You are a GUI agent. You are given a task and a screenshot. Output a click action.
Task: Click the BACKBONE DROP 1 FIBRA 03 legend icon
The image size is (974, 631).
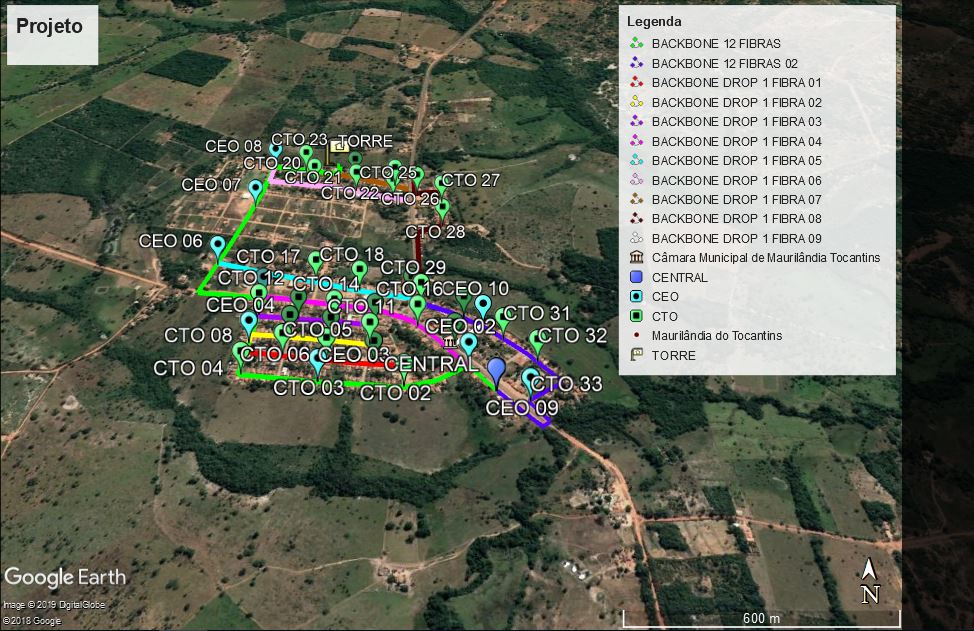click(636, 122)
